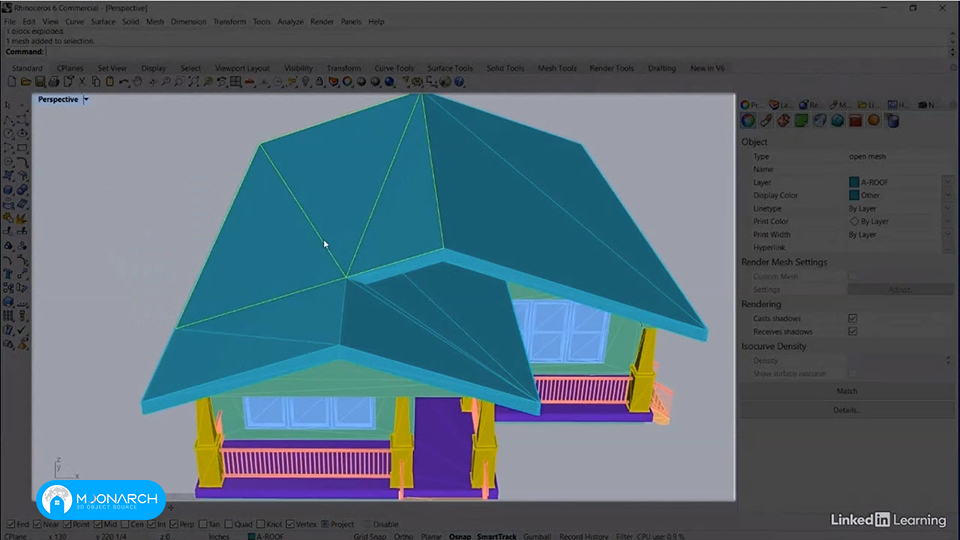Viewport: 960px width, 540px height.
Task: Switch to Solid Tools toolbar tab
Action: 505,68
